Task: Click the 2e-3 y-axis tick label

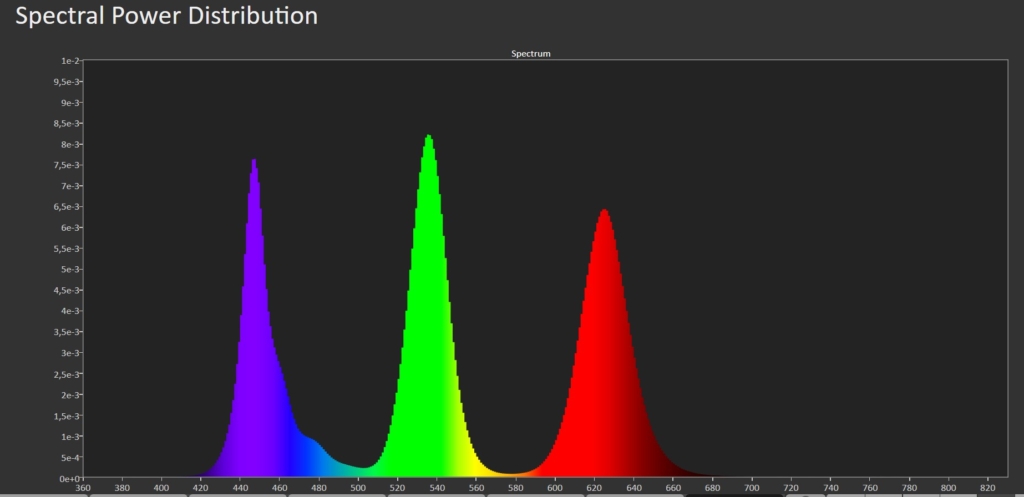Action: [70, 394]
